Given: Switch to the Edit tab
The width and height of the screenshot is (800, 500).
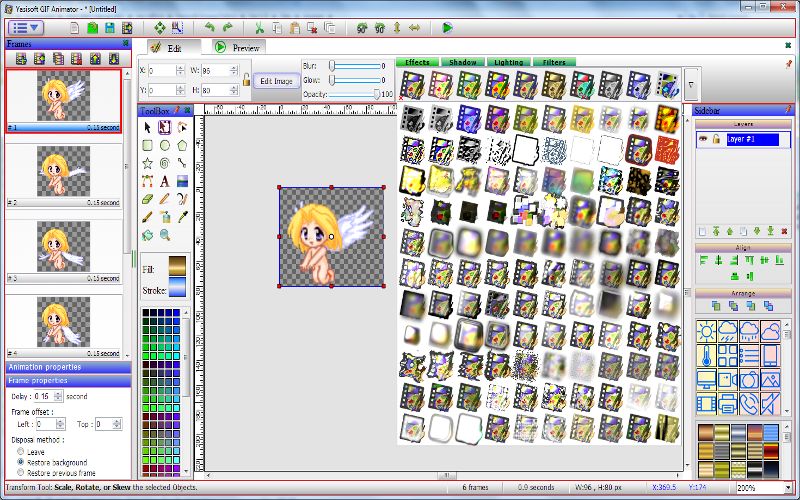Looking at the screenshot, I should (x=173, y=47).
